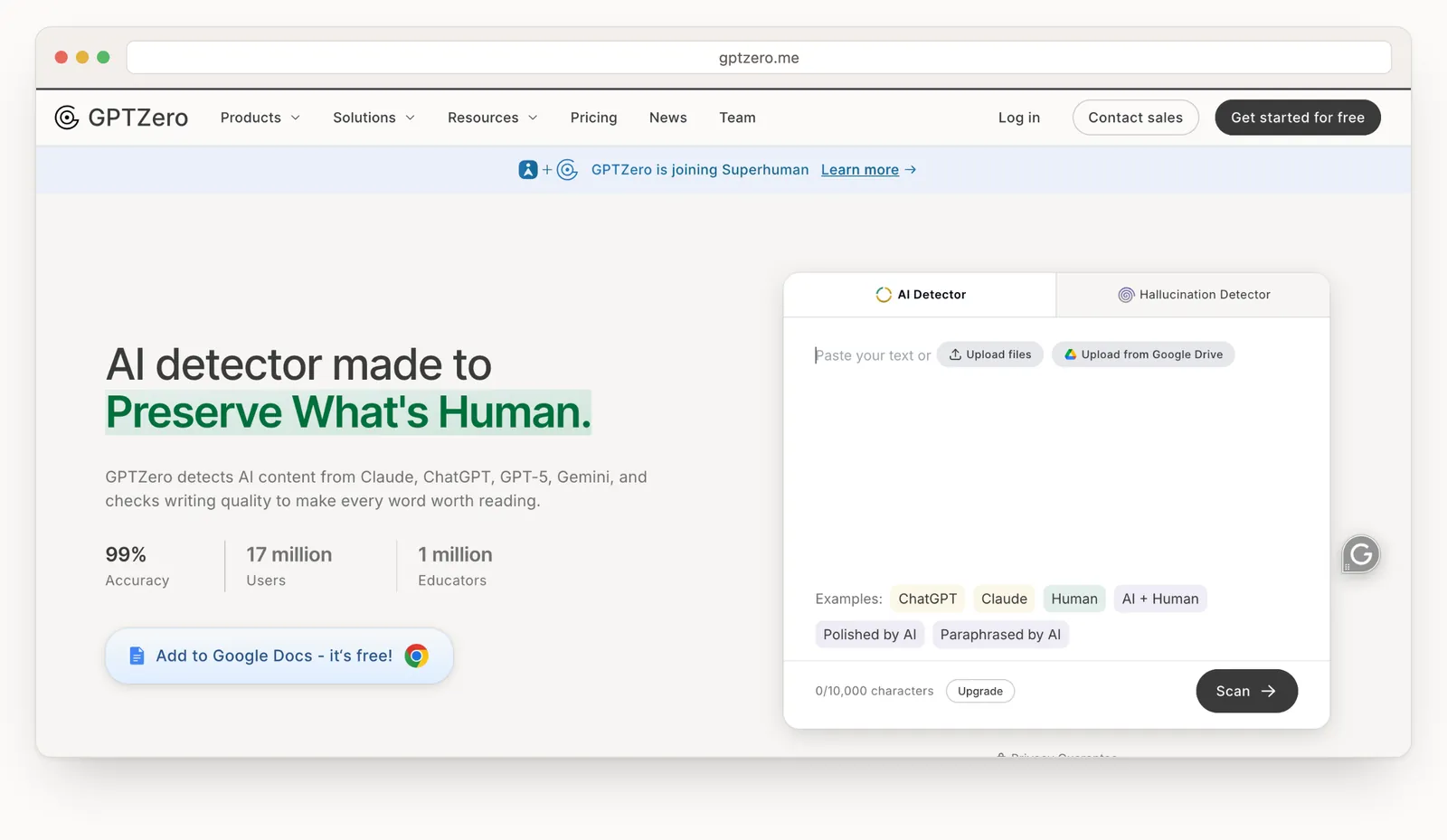
Task: Click the Grammarly floating G icon
Action: point(1360,554)
